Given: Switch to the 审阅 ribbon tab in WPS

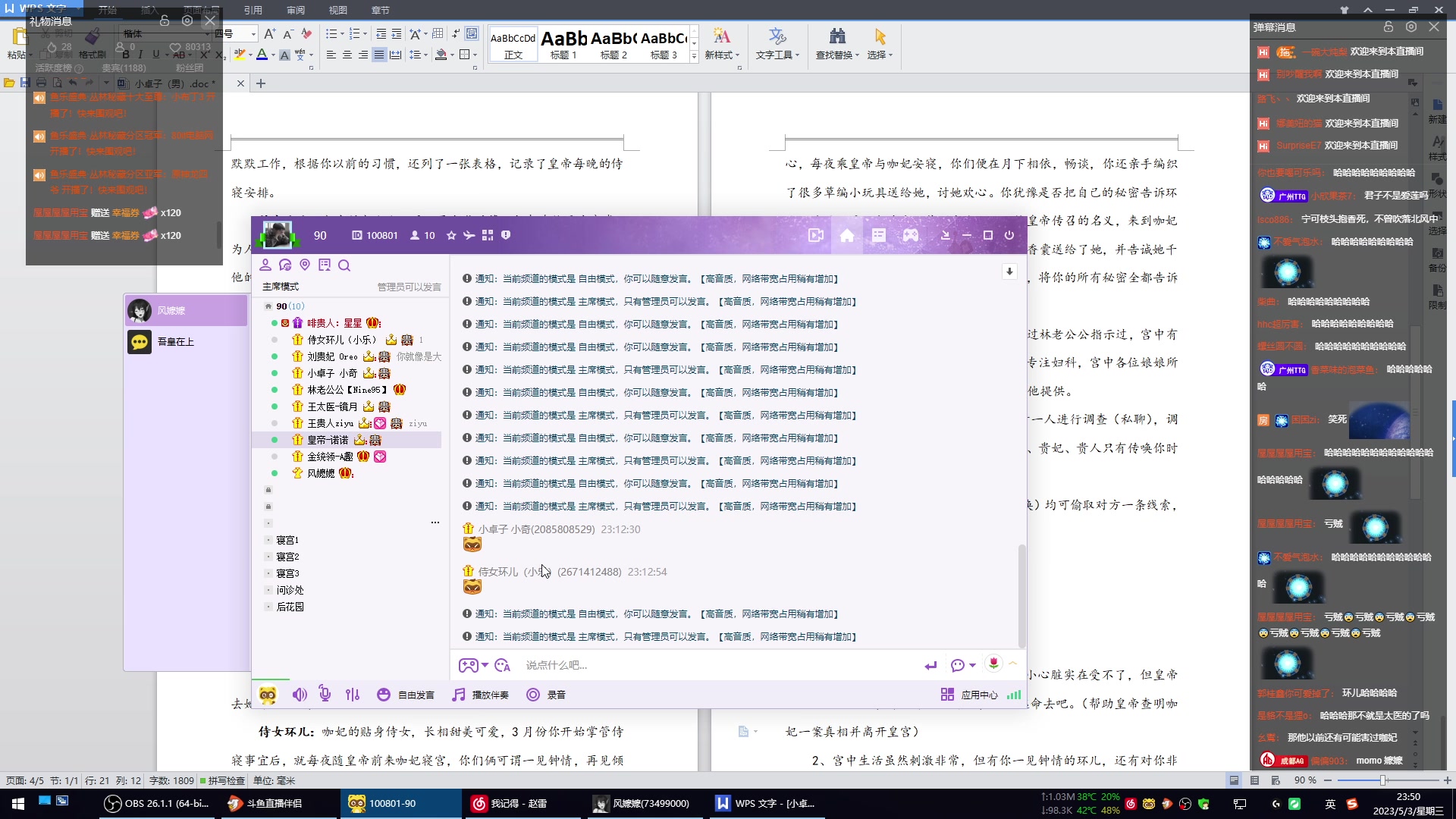Looking at the screenshot, I should pos(296,10).
